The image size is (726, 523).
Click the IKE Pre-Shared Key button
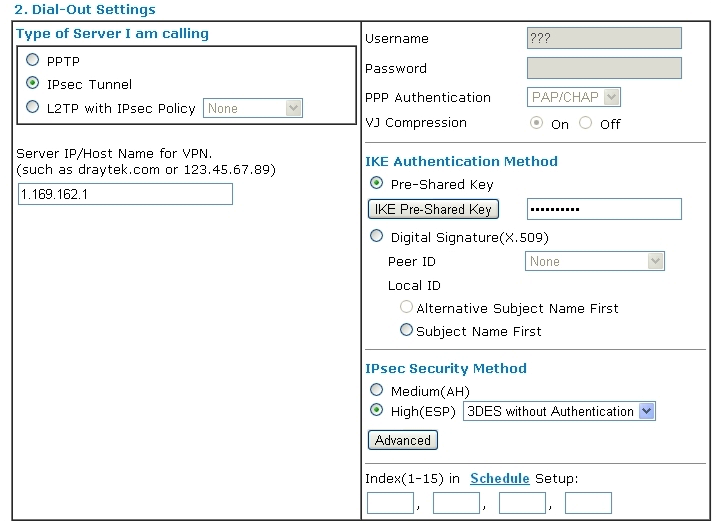433,209
